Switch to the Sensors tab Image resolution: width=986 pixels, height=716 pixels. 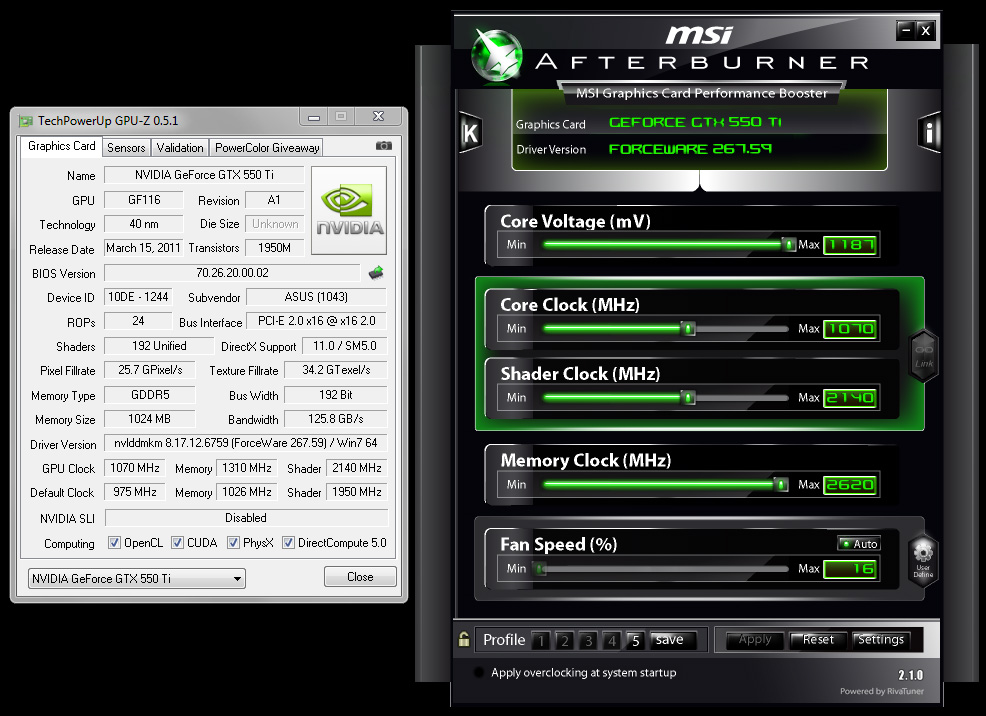point(126,148)
